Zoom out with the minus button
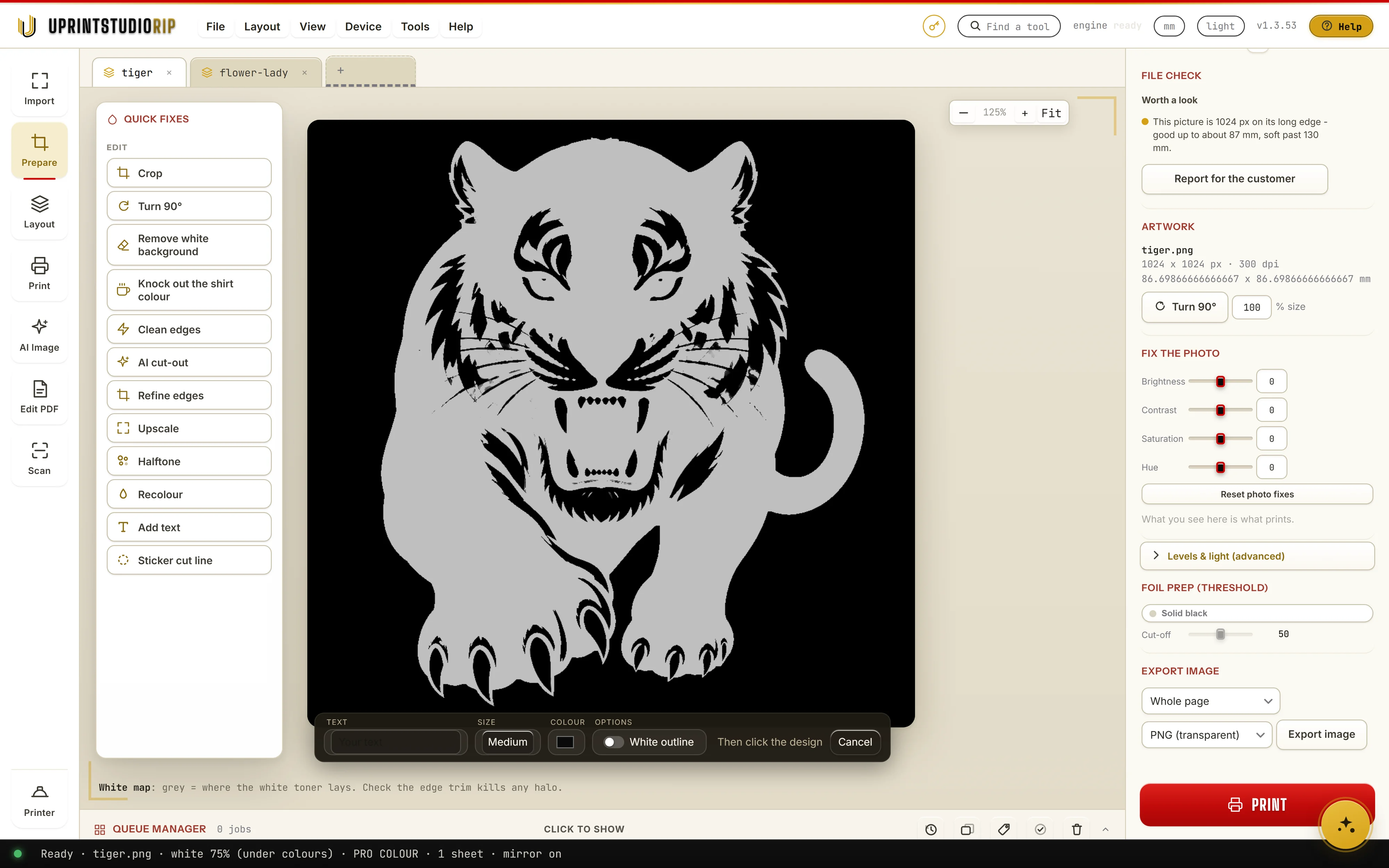Screen dimensions: 1389x868 (x=964, y=112)
